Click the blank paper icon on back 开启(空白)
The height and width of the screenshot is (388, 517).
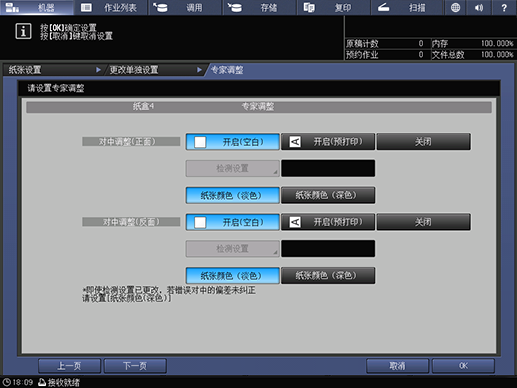[x=200, y=222]
